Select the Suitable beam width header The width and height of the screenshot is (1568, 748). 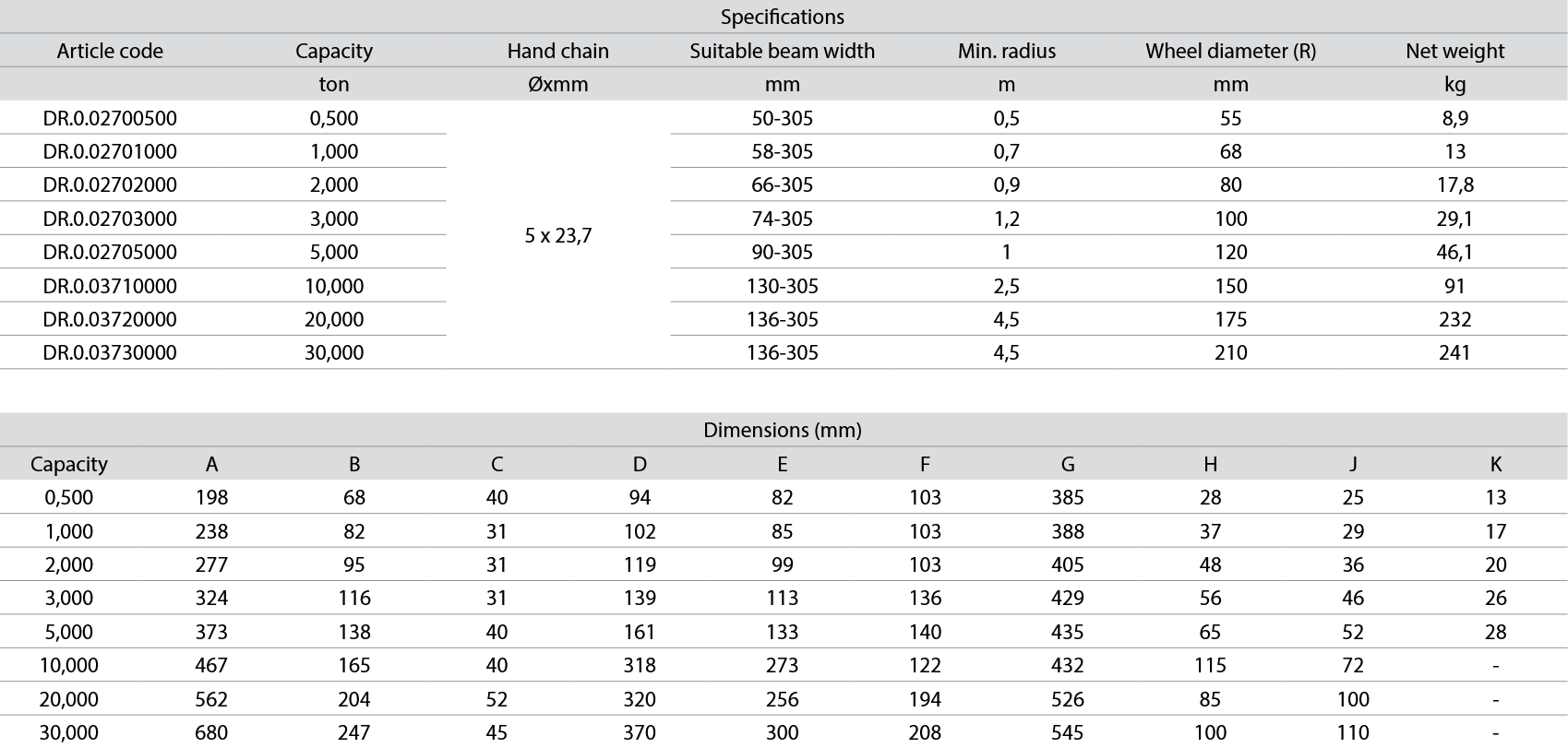tap(782, 51)
